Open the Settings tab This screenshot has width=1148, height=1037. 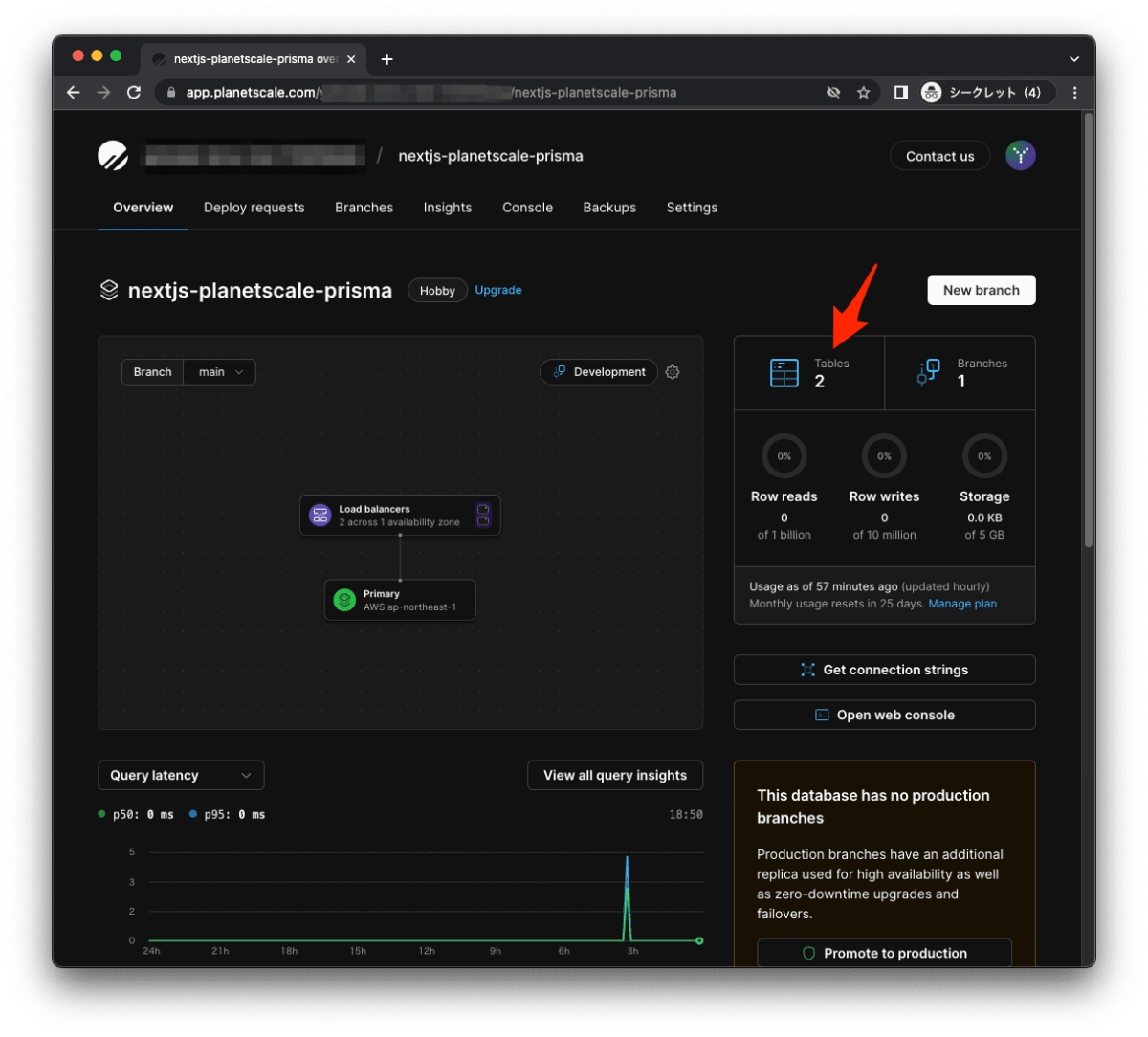(692, 208)
